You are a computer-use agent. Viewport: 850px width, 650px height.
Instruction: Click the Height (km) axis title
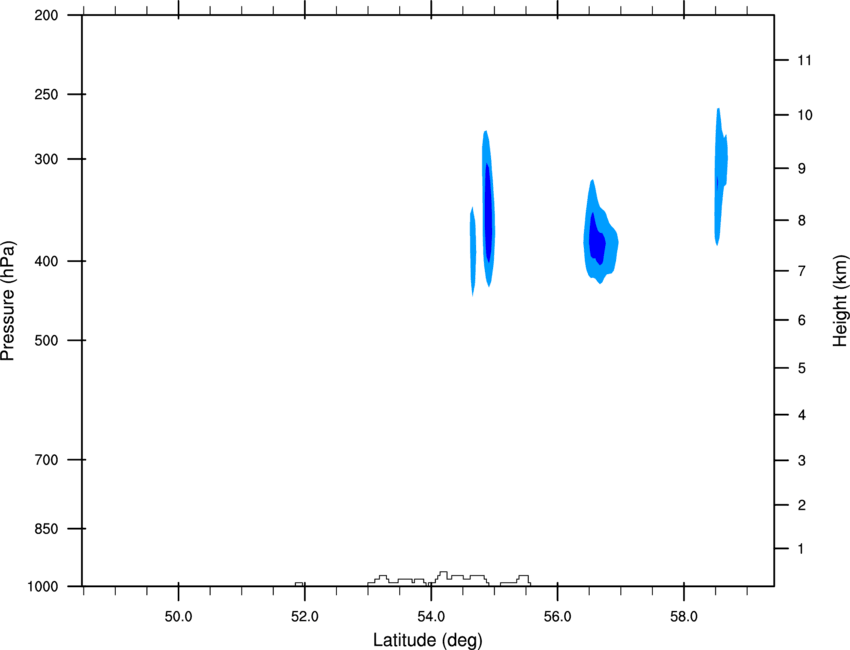(840, 300)
